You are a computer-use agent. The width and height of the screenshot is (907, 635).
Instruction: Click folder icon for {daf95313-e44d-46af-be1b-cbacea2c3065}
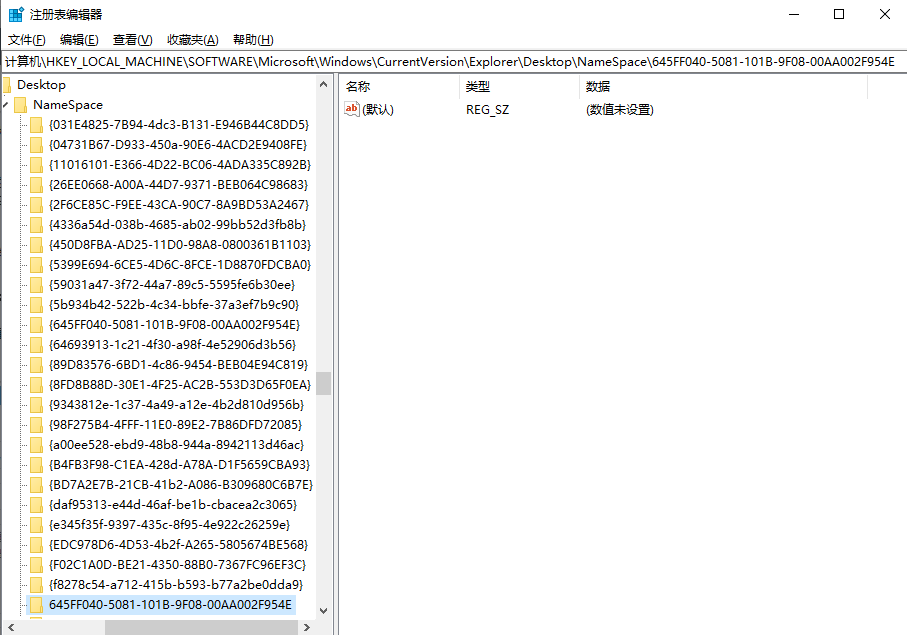[36, 505]
